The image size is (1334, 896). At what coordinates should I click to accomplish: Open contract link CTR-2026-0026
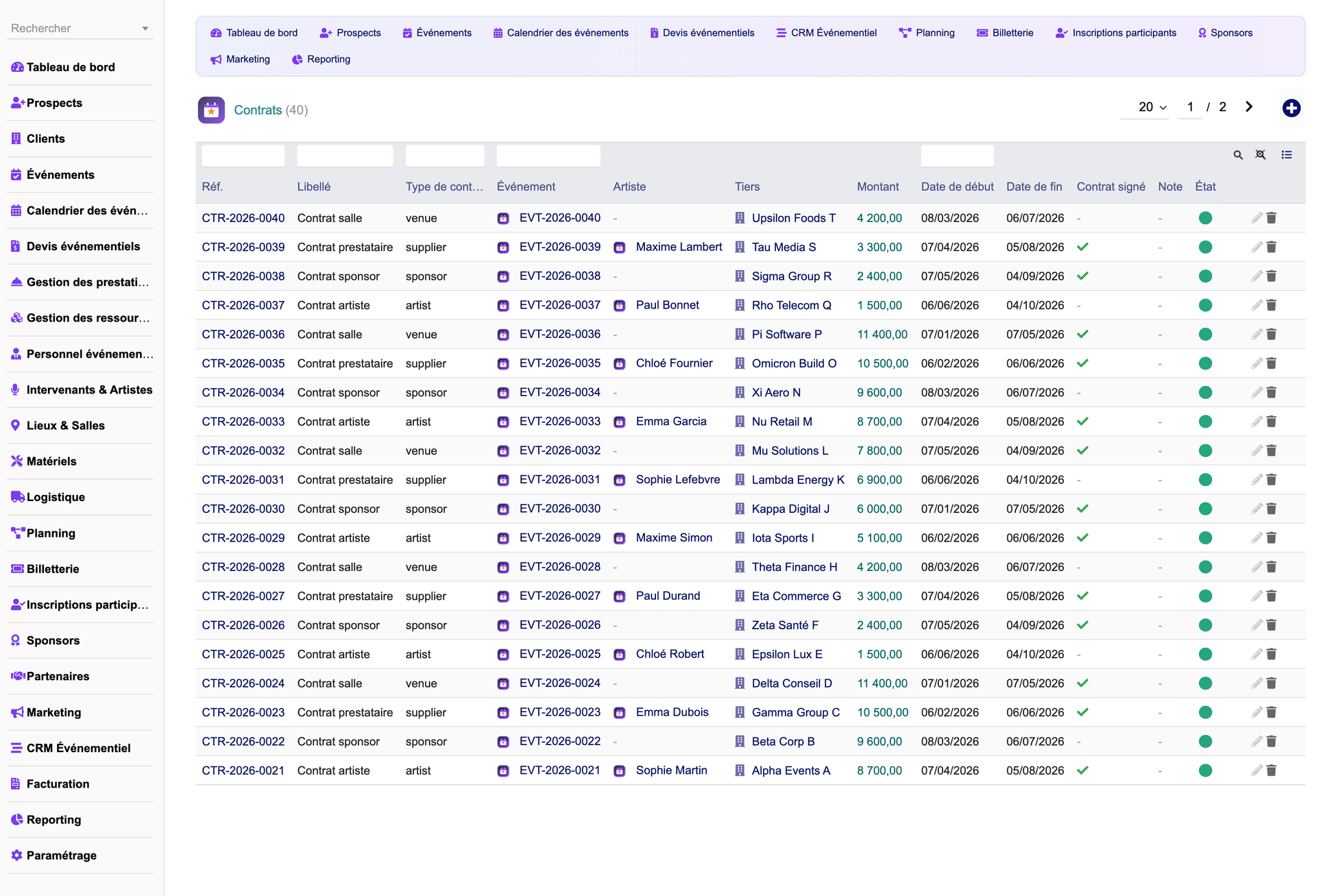pos(243,625)
